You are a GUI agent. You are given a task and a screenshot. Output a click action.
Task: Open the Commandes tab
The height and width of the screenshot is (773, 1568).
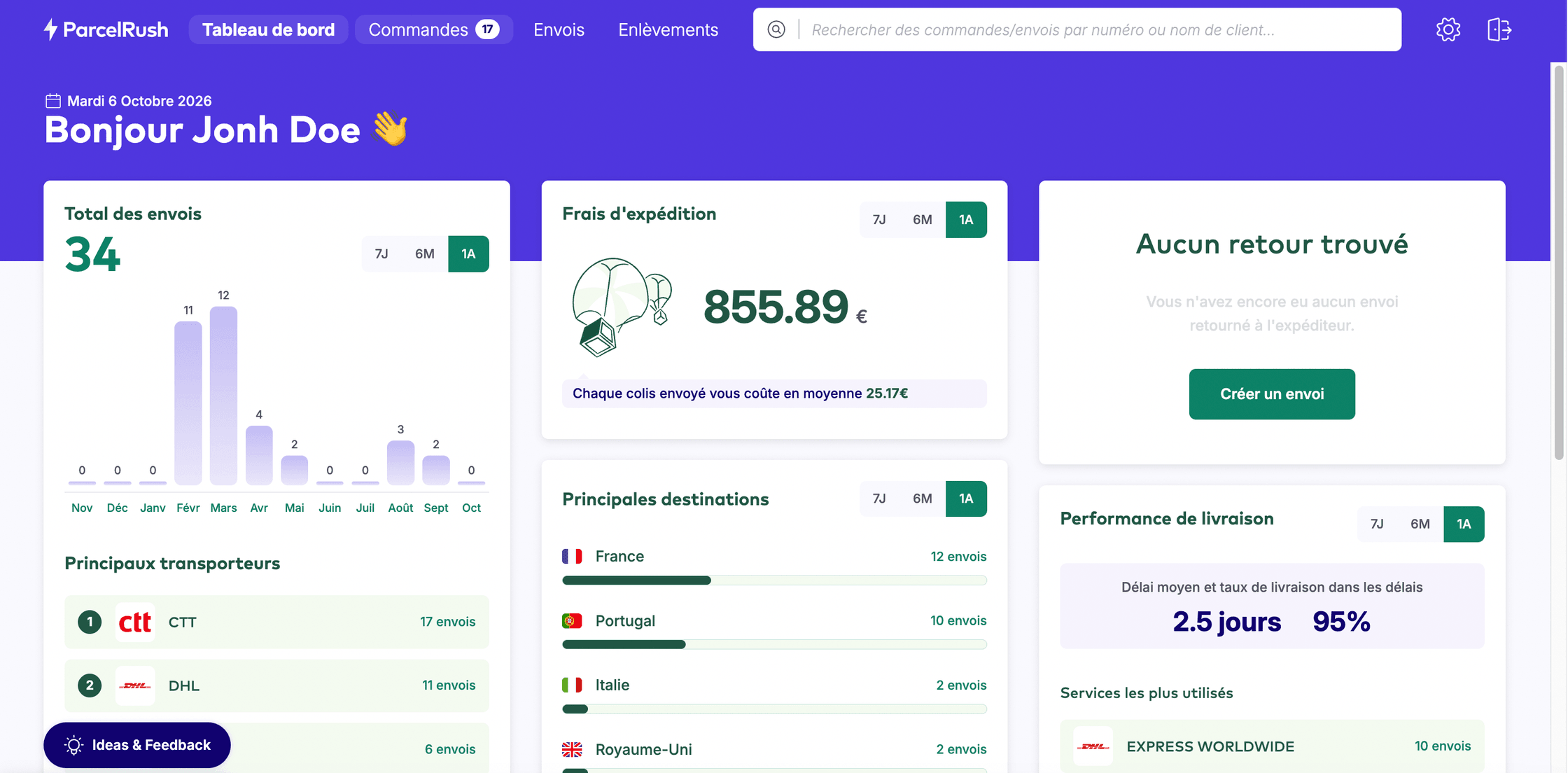pyautogui.click(x=434, y=29)
